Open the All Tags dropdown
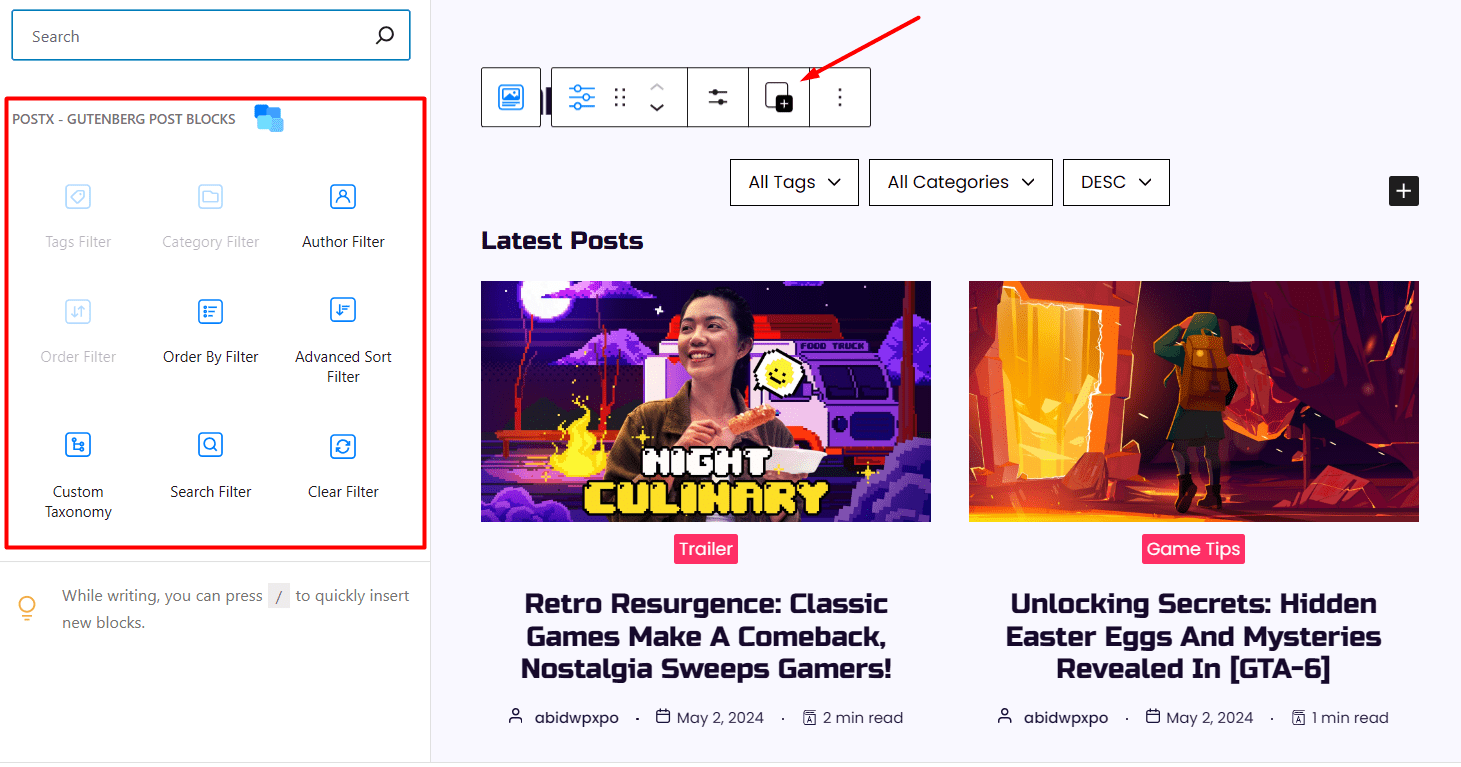The width and height of the screenshot is (1461, 767). [x=794, y=182]
